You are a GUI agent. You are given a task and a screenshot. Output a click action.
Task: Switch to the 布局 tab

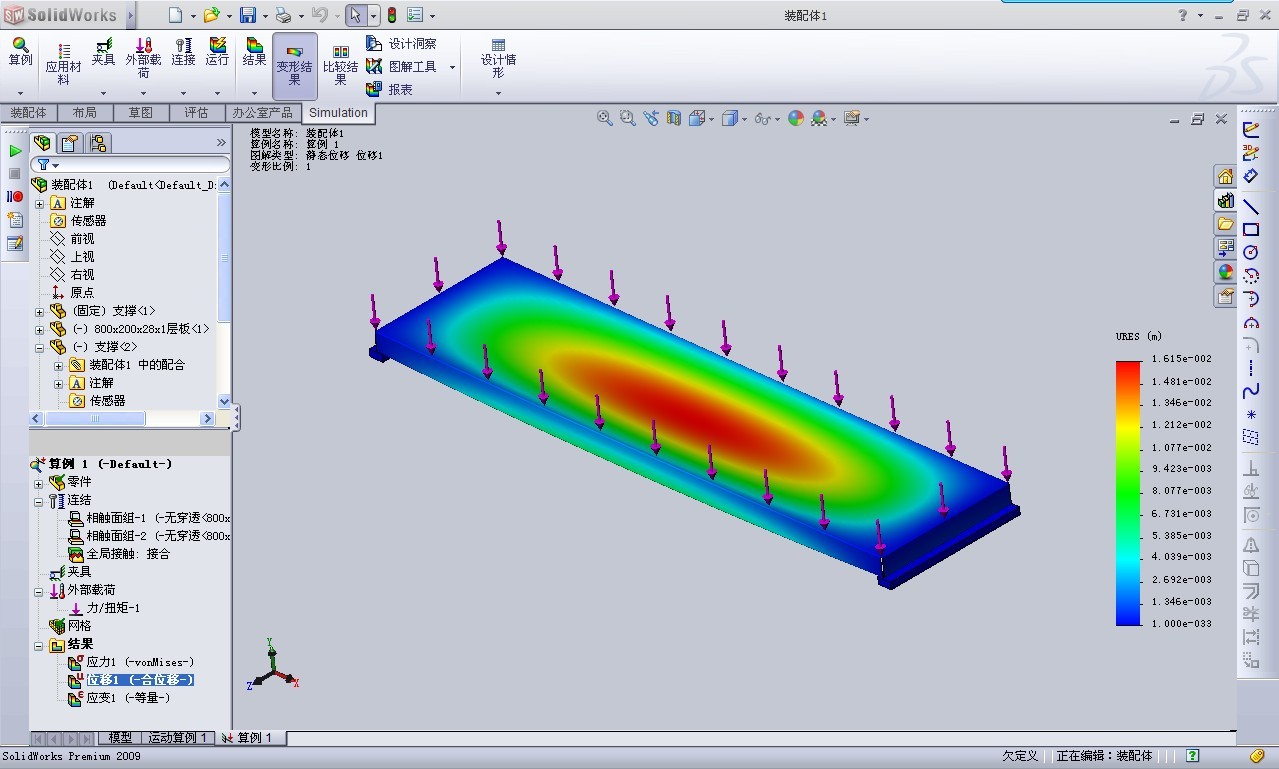[85, 113]
